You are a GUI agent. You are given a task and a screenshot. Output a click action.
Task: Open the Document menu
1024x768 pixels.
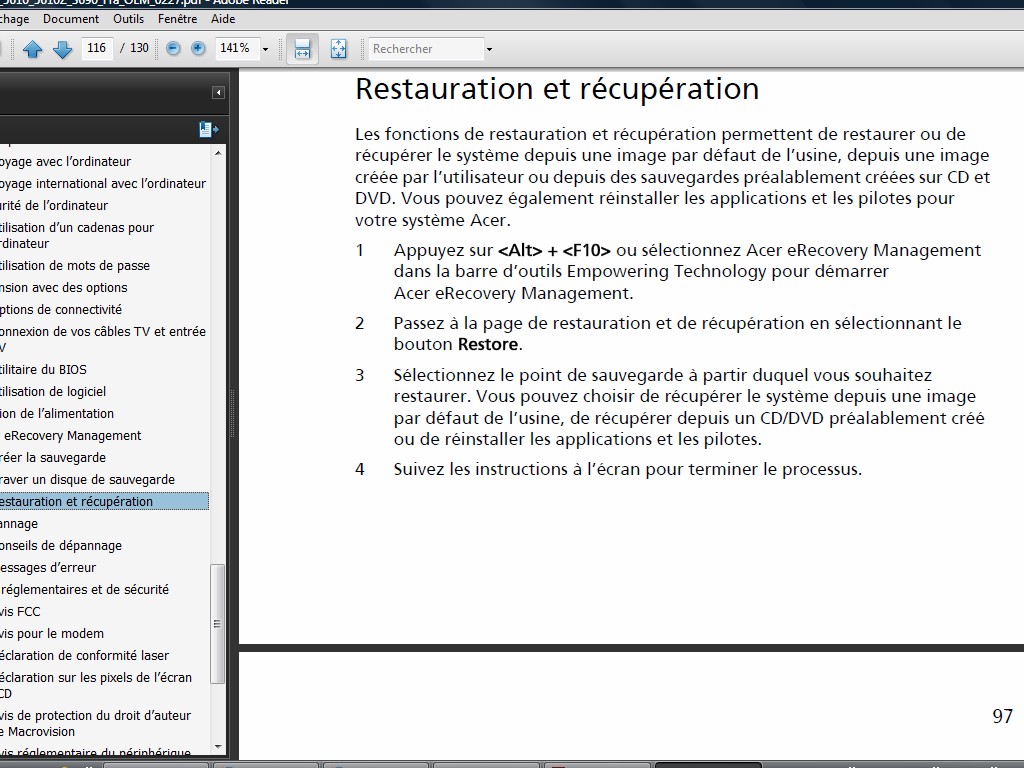point(71,19)
